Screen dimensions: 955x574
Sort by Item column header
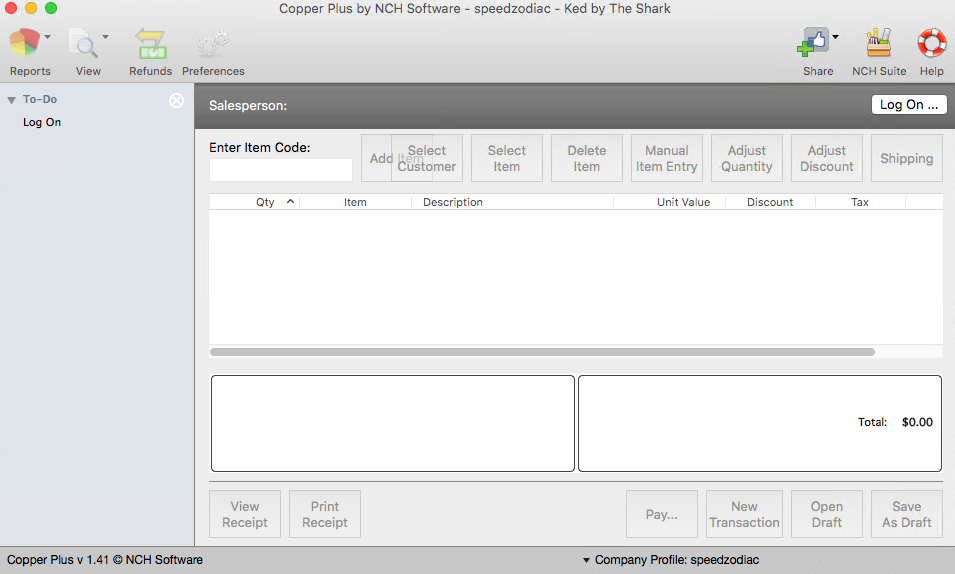(x=355, y=202)
